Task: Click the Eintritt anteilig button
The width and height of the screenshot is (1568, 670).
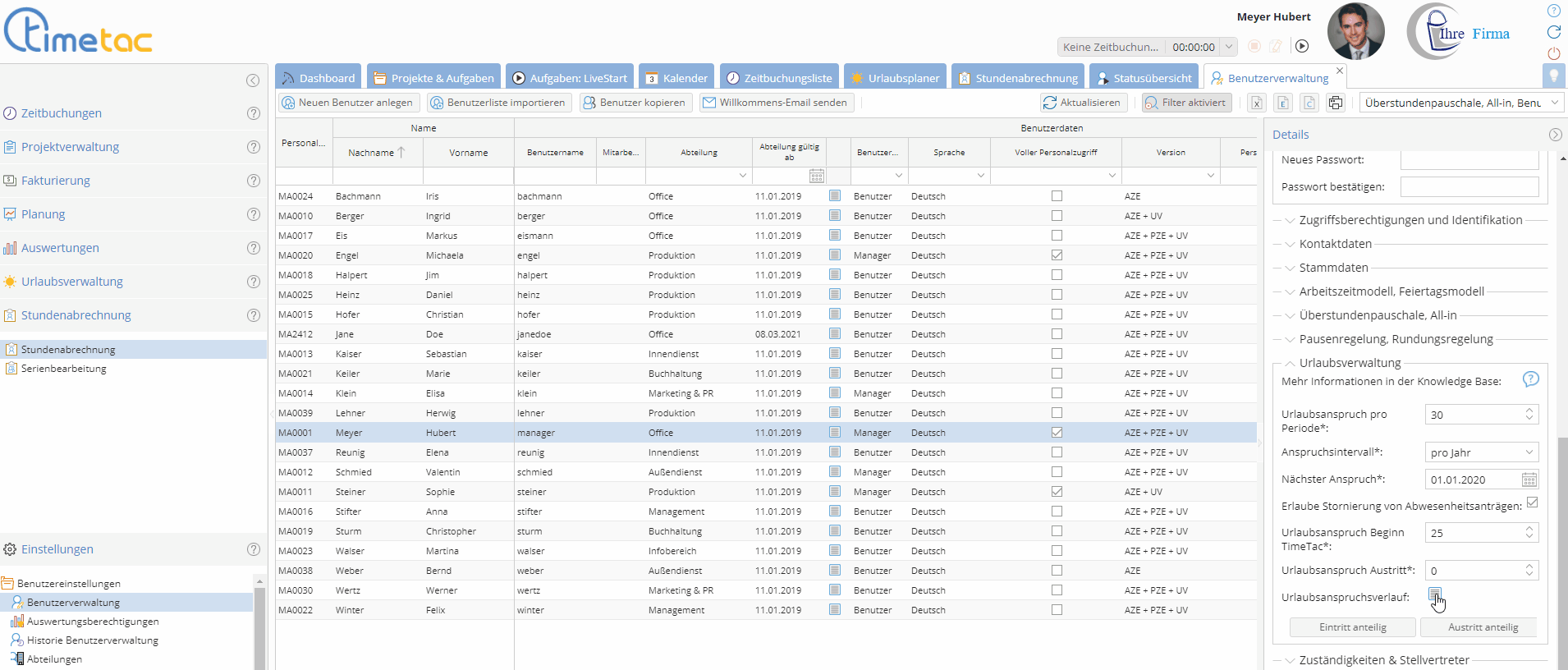Action: 1352,627
